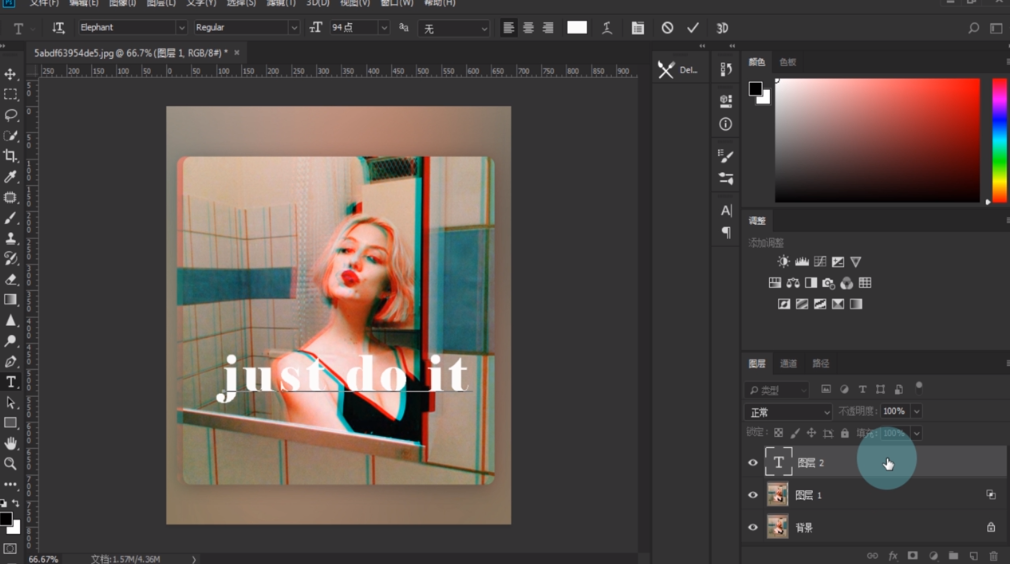Add a Brightness/Contrast adjustment
This screenshot has height=564, width=1010.
coord(783,261)
